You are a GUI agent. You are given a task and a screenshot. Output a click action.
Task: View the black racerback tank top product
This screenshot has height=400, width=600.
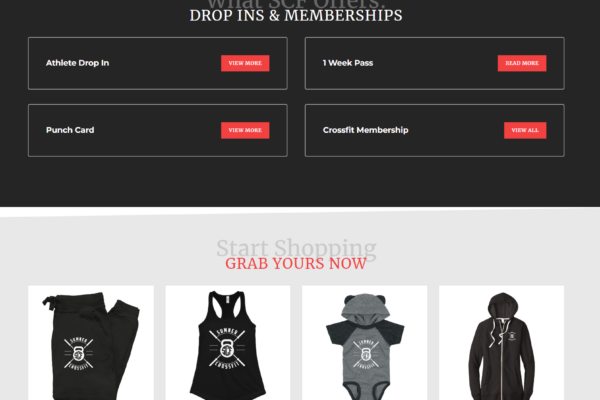[x=228, y=343]
